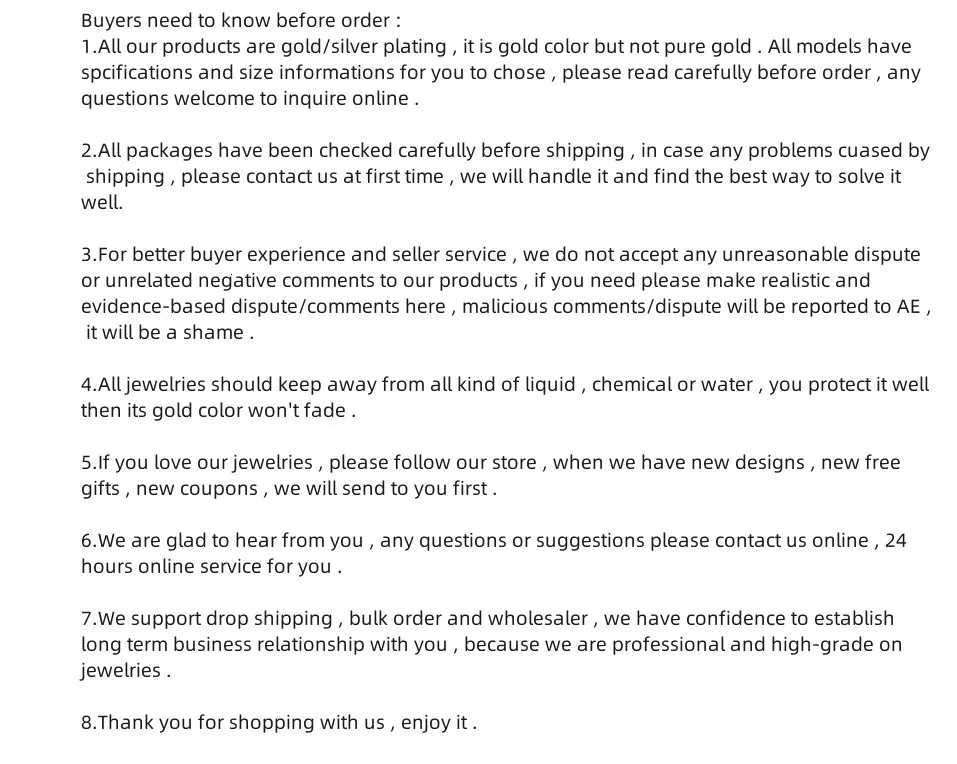This screenshot has width=957, height=764.
Task: Click the words "unreasonable dispute" in point 3
Action: tap(821, 254)
